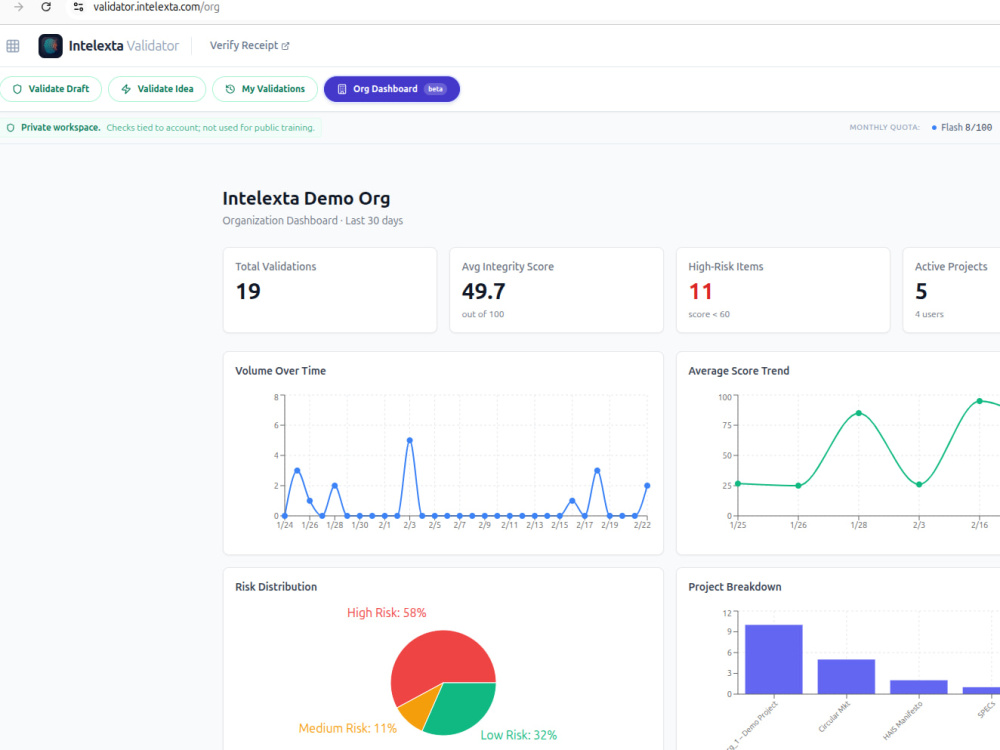Click the lightning icon in Validate Idea
Image resolution: width=1000 pixels, height=750 pixels.
126,89
